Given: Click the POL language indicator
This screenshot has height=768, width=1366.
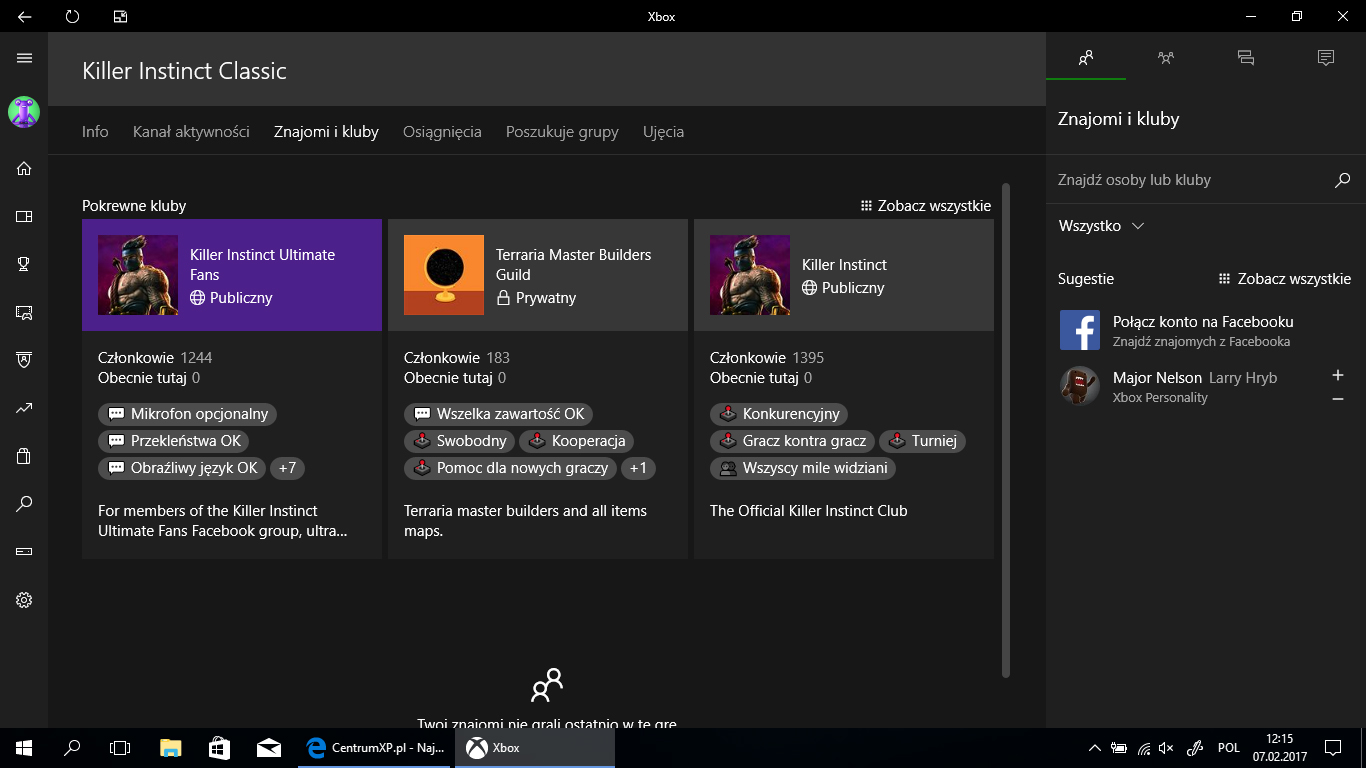Looking at the screenshot, I should tap(1229, 748).
